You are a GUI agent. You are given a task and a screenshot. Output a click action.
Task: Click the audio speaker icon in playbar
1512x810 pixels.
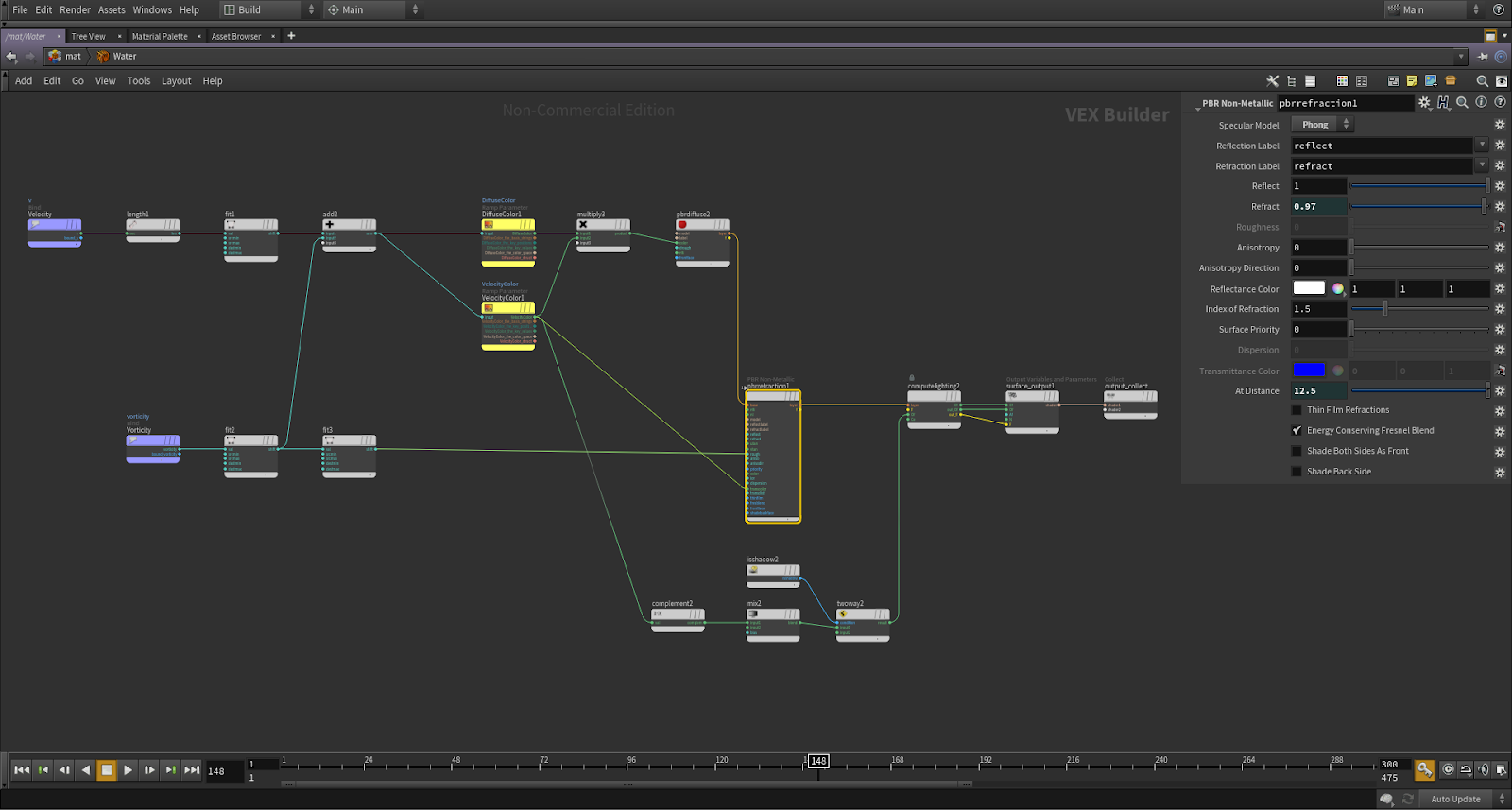point(1483,770)
